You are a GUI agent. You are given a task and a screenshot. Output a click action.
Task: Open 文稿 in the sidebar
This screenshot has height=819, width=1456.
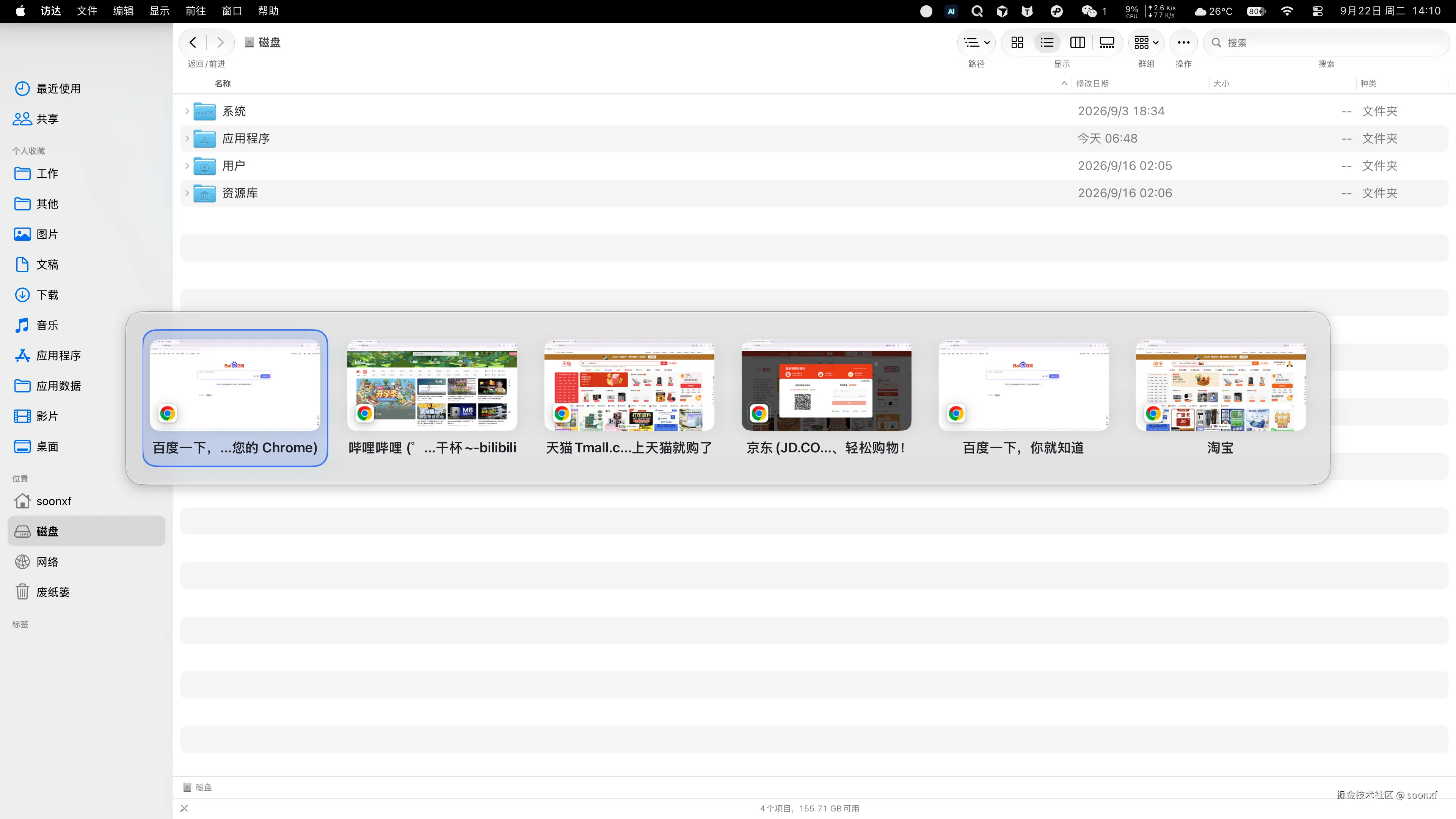point(86,265)
